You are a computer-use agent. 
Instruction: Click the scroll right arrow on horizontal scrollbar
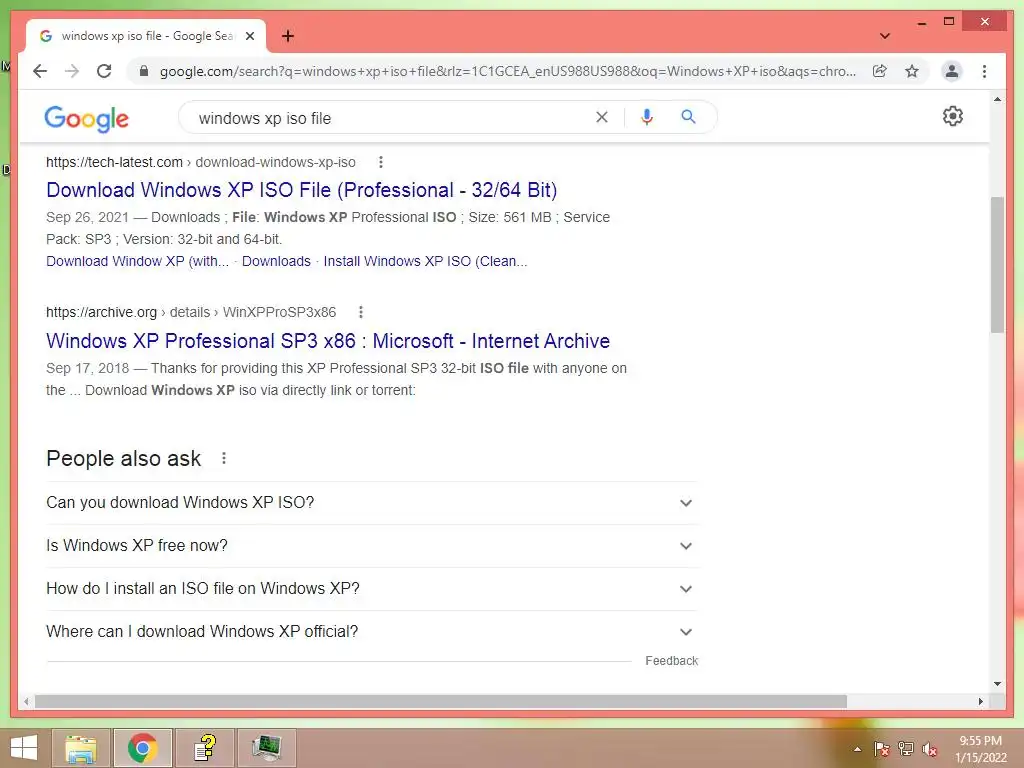coord(981,701)
